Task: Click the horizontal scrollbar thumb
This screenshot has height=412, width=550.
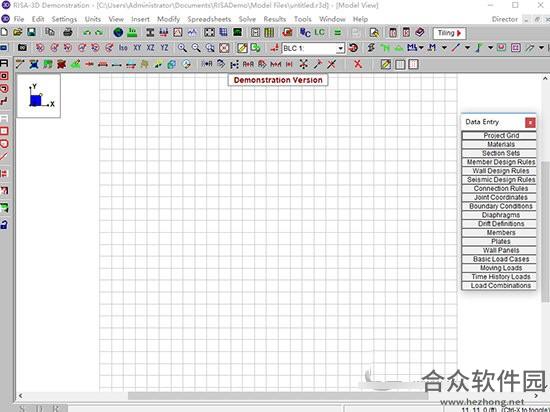Action: point(278,396)
